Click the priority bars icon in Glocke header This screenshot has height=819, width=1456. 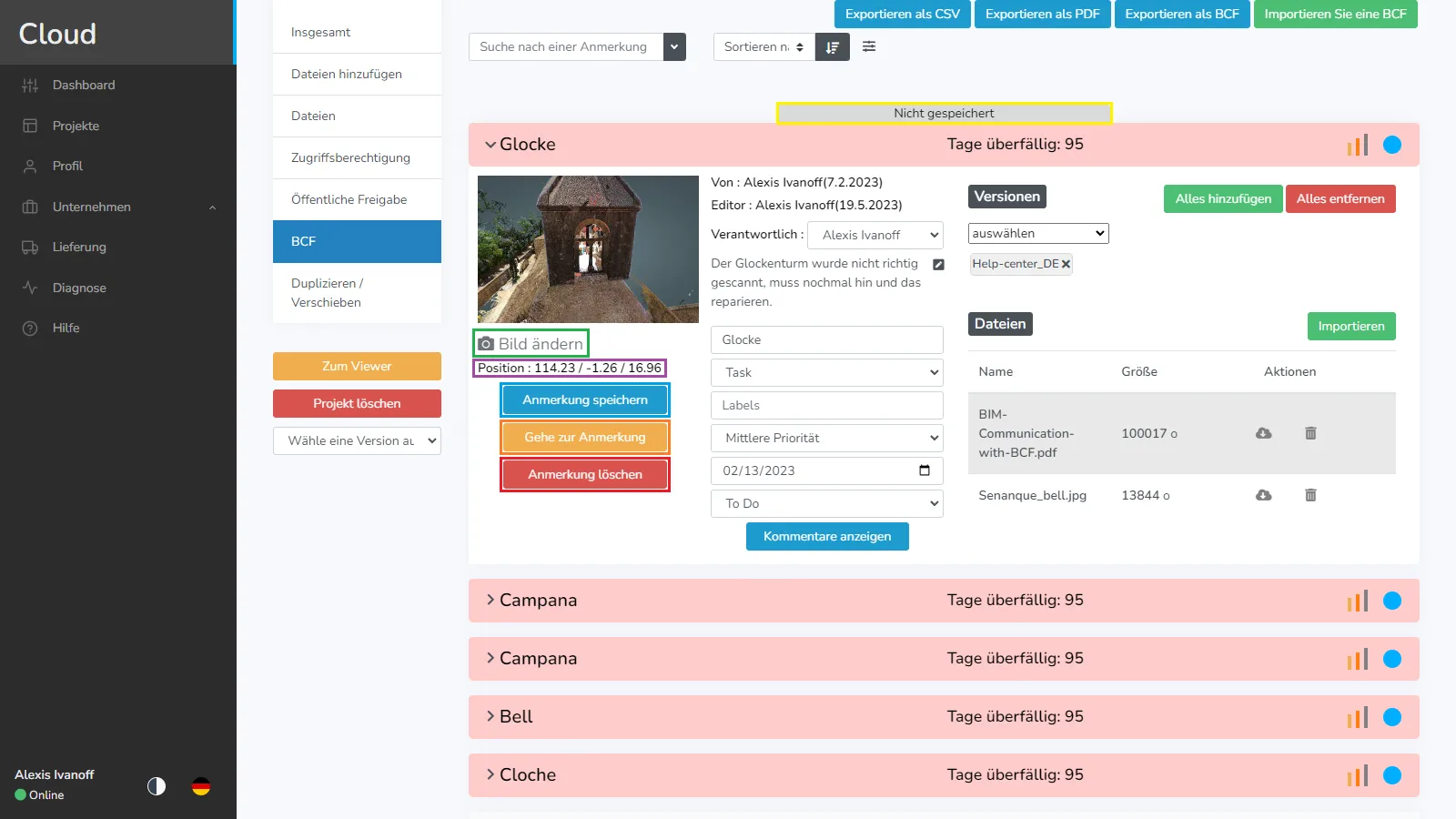click(x=1358, y=145)
